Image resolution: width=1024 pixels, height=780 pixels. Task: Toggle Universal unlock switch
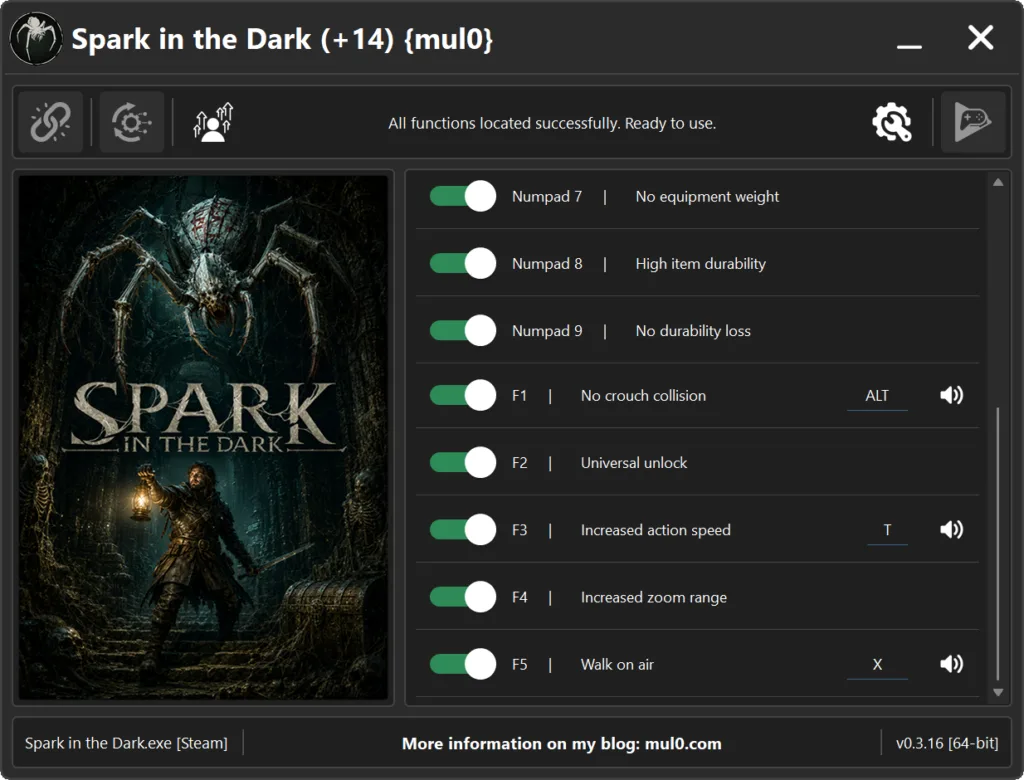tap(463, 463)
